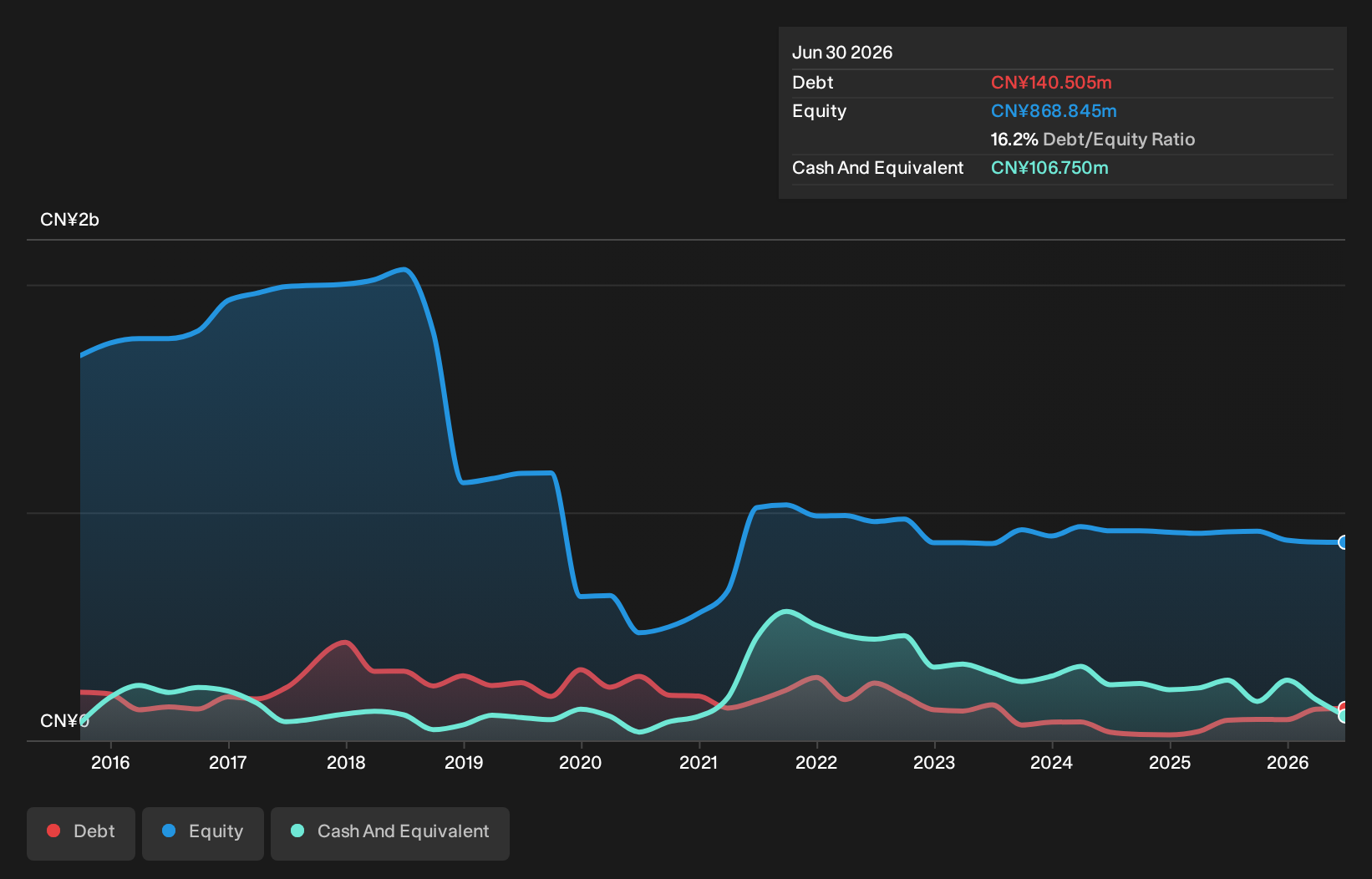This screenshot has height=879, width=1372.
Task: Click the 2016 x-axis year label
Action: 110,762
